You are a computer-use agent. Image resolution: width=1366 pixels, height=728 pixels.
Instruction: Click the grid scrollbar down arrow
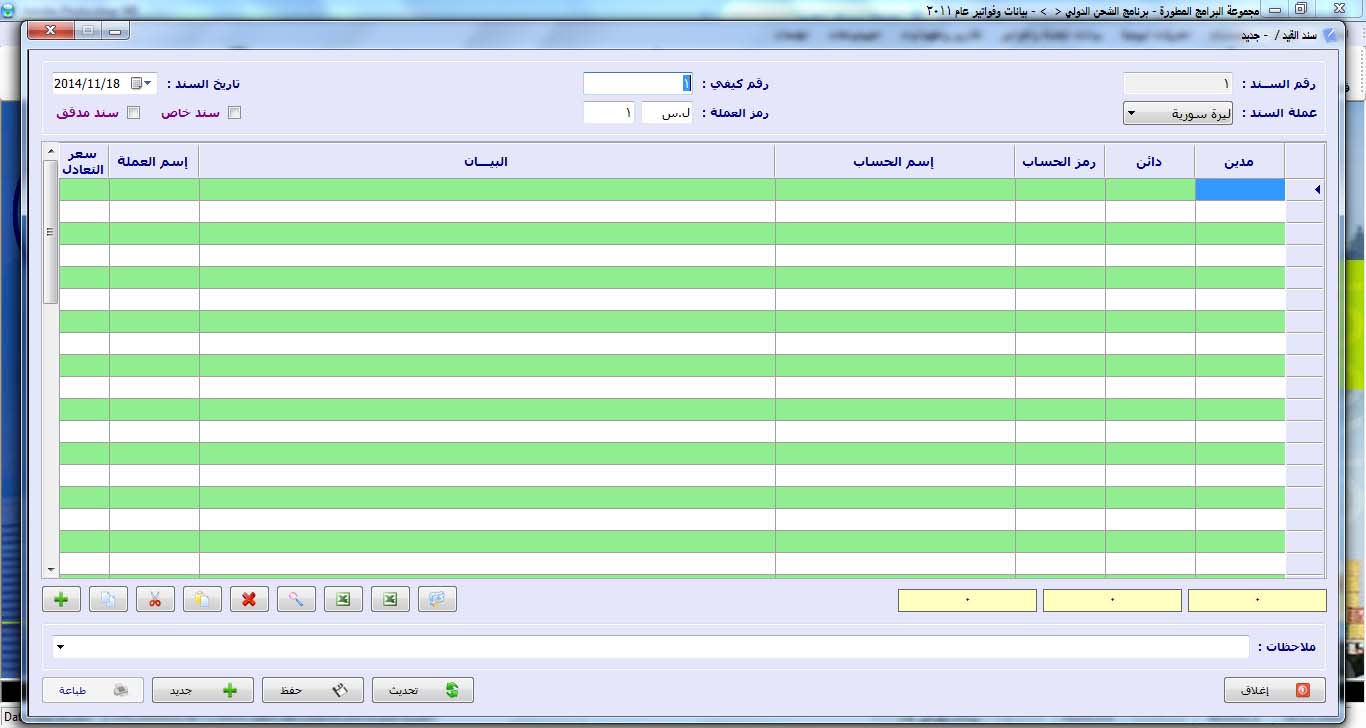(x=51, y=570)
